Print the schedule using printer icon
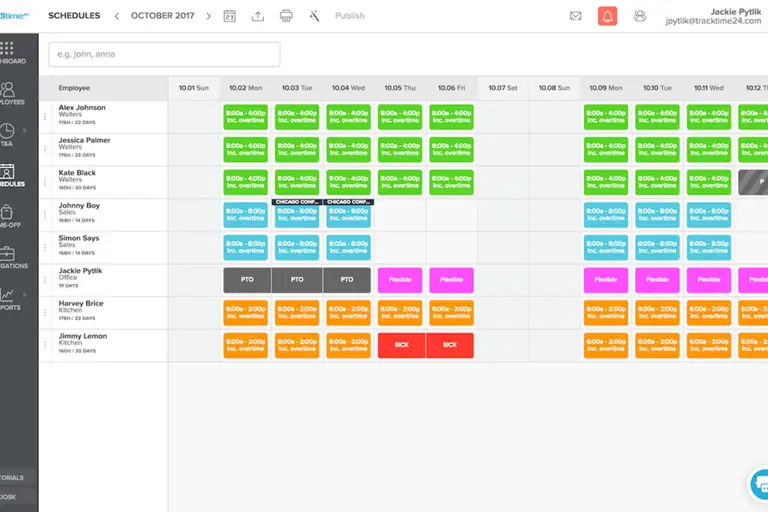 tap(286, 16)
